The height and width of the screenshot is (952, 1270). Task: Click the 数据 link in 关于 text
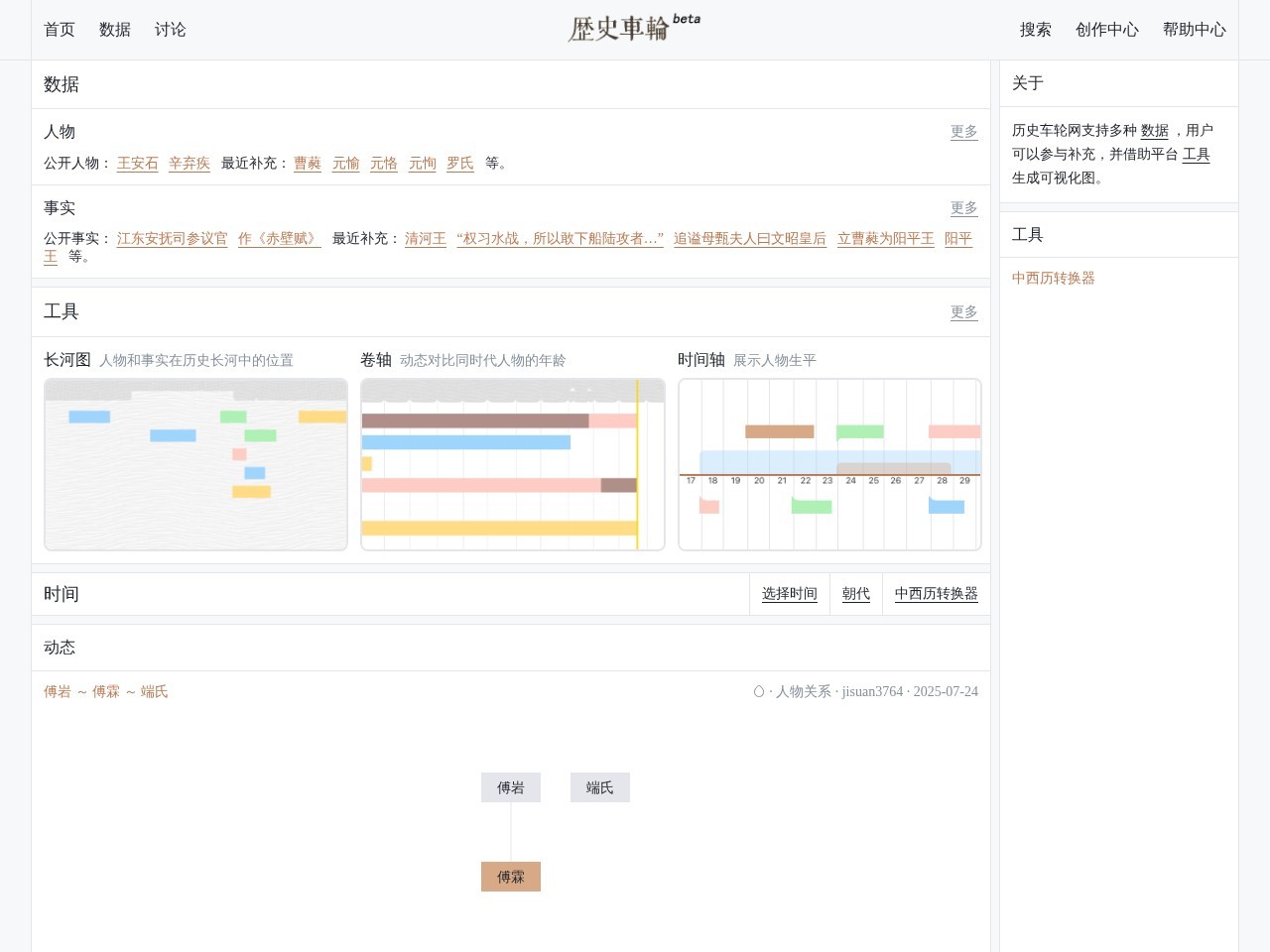coord(1155,131)
